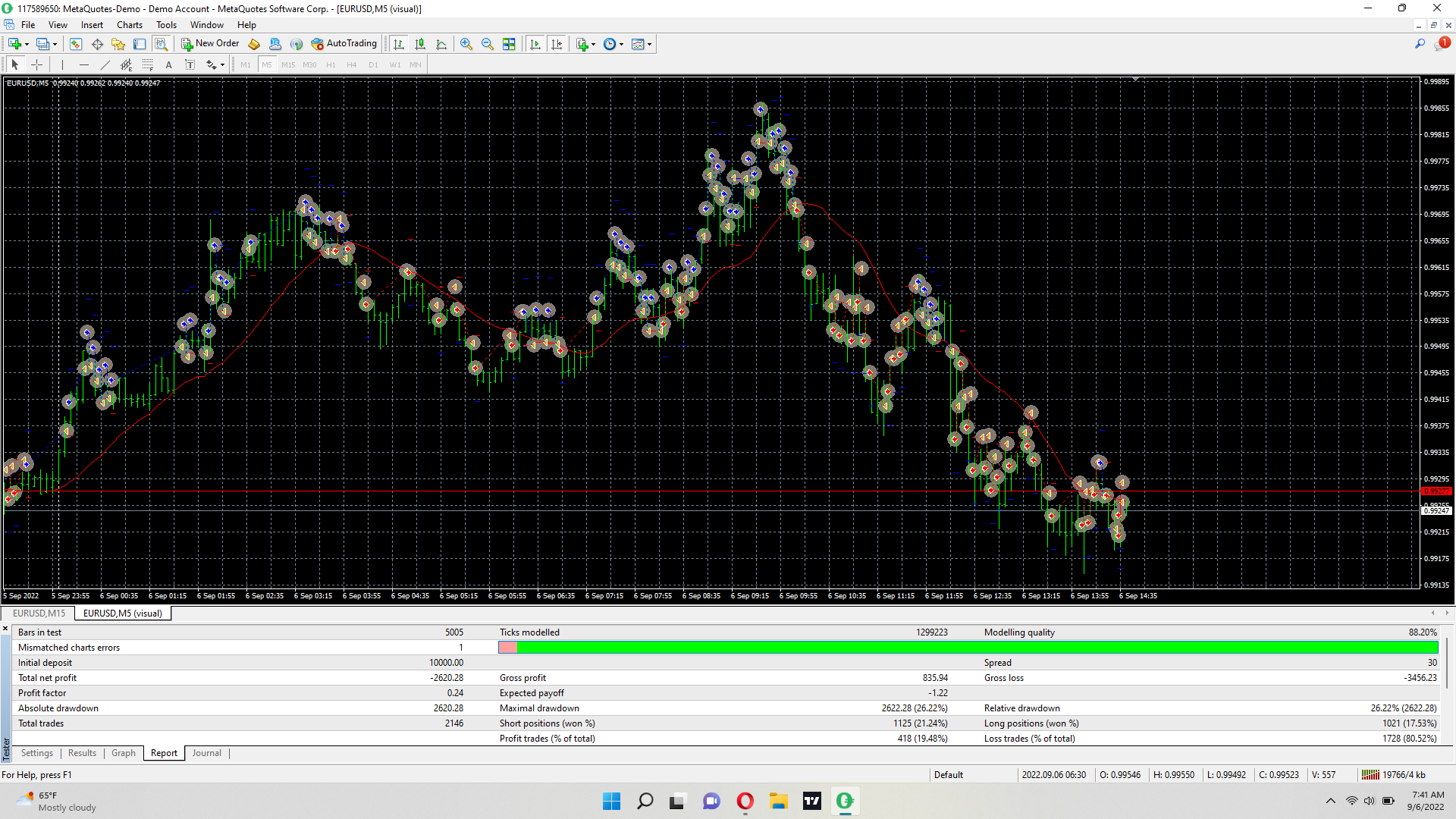
Task: Select the Text Label tool
Action: (190, 64)
